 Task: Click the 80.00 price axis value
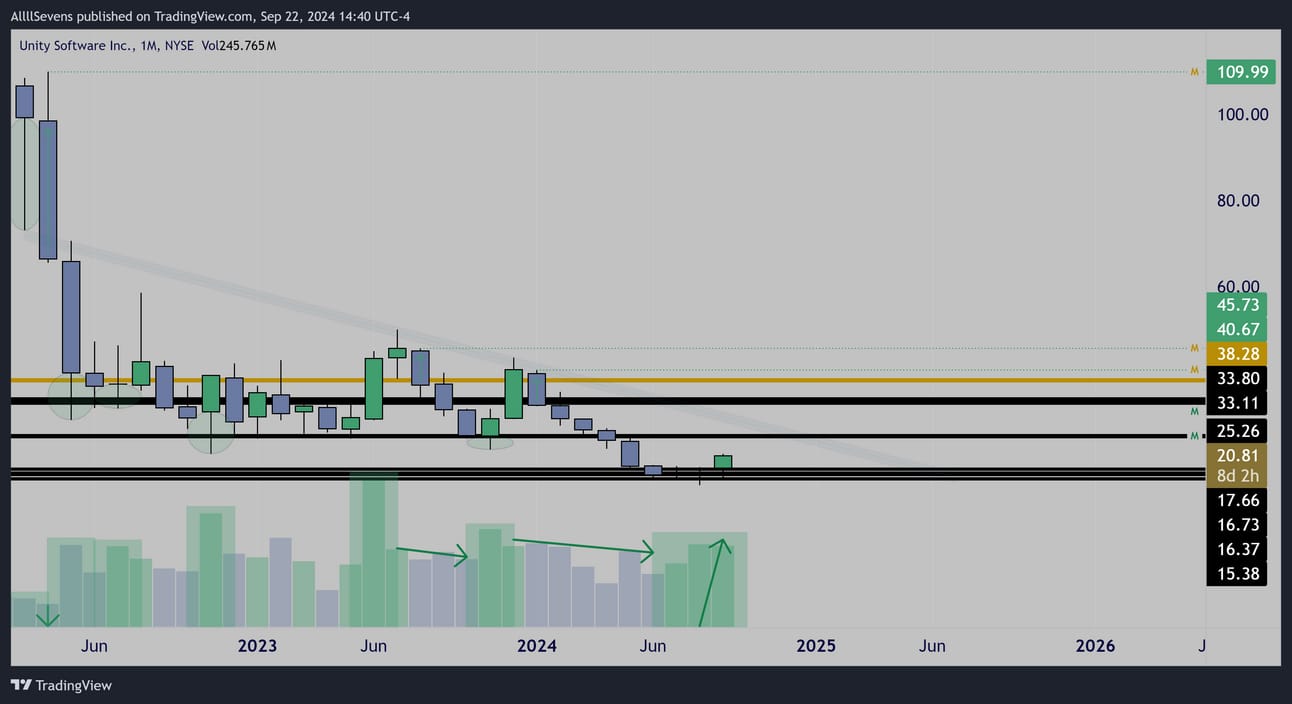coord(1238,201)
